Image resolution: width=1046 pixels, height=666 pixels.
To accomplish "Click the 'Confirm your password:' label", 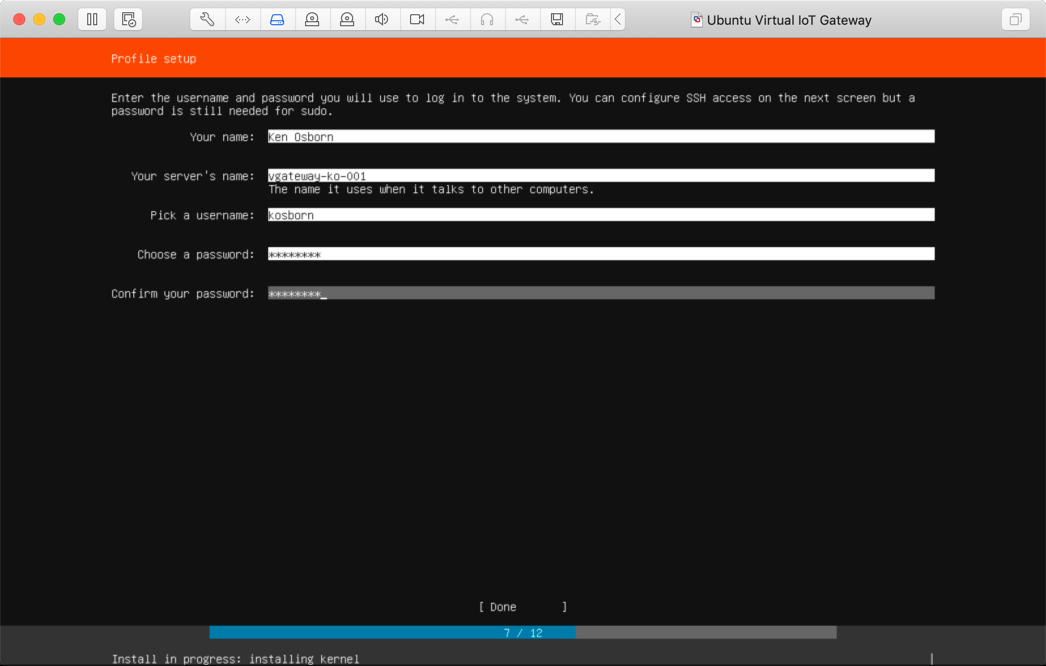I will click(183, 294).
